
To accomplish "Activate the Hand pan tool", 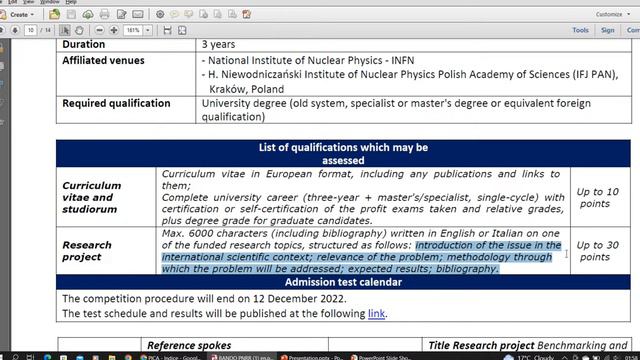I will (79, 30).
